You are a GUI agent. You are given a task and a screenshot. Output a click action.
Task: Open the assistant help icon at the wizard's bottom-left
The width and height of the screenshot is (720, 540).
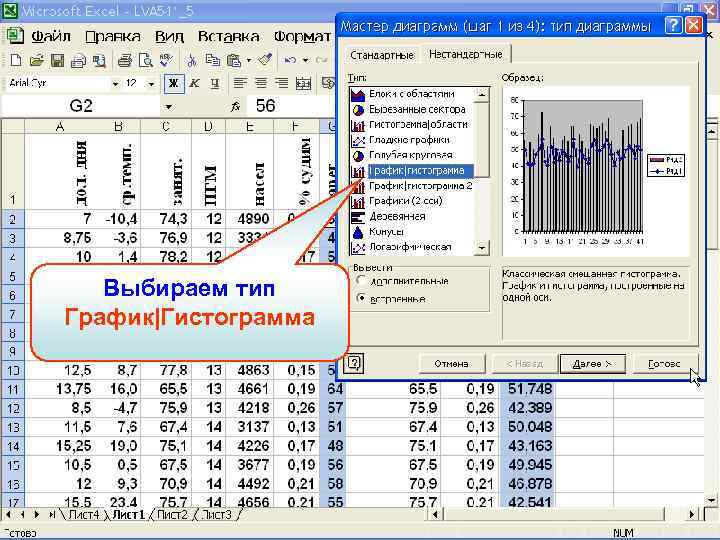click(x=354, y=363)
